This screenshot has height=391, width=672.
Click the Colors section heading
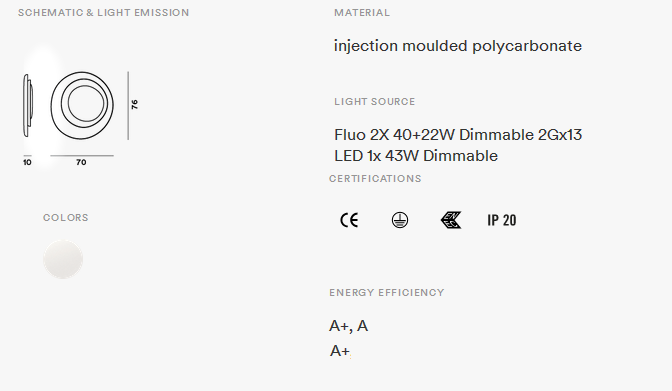pyautogui.click(x=66, y=218)
